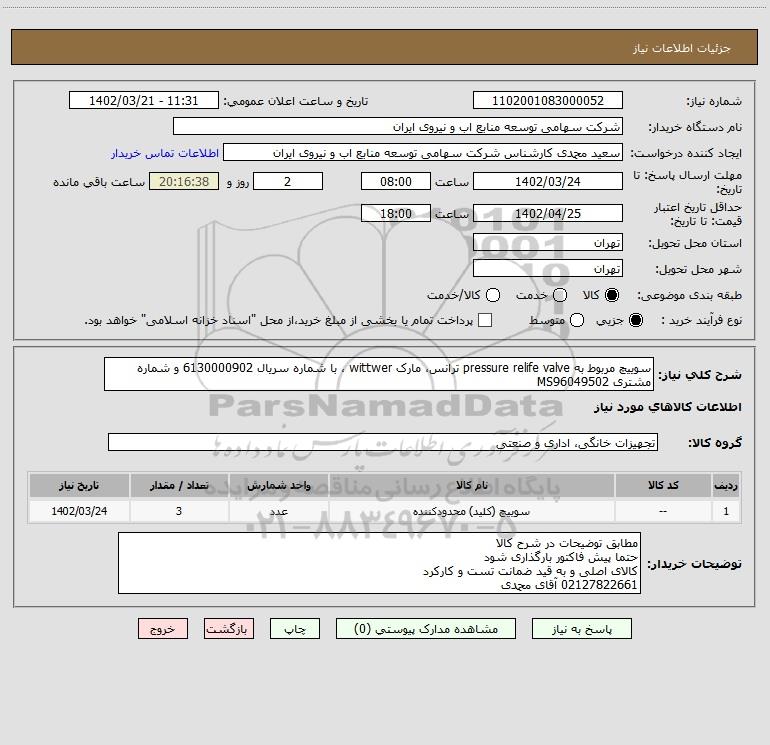Click the unit cell عدد
The image size is (770, 745).
[278, 511]
